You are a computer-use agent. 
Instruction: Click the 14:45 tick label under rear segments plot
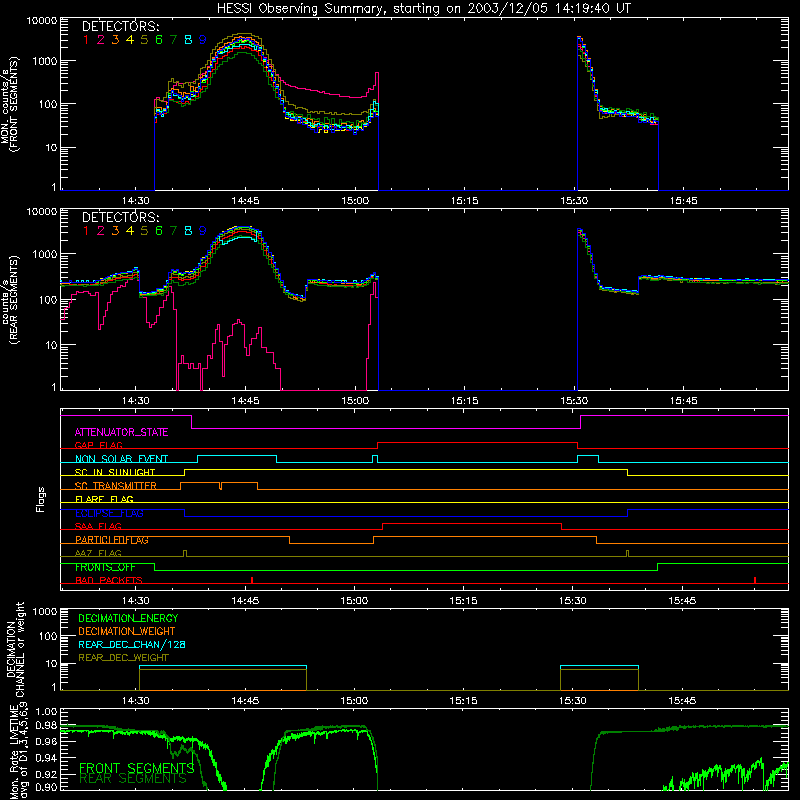tap(245, 401)
